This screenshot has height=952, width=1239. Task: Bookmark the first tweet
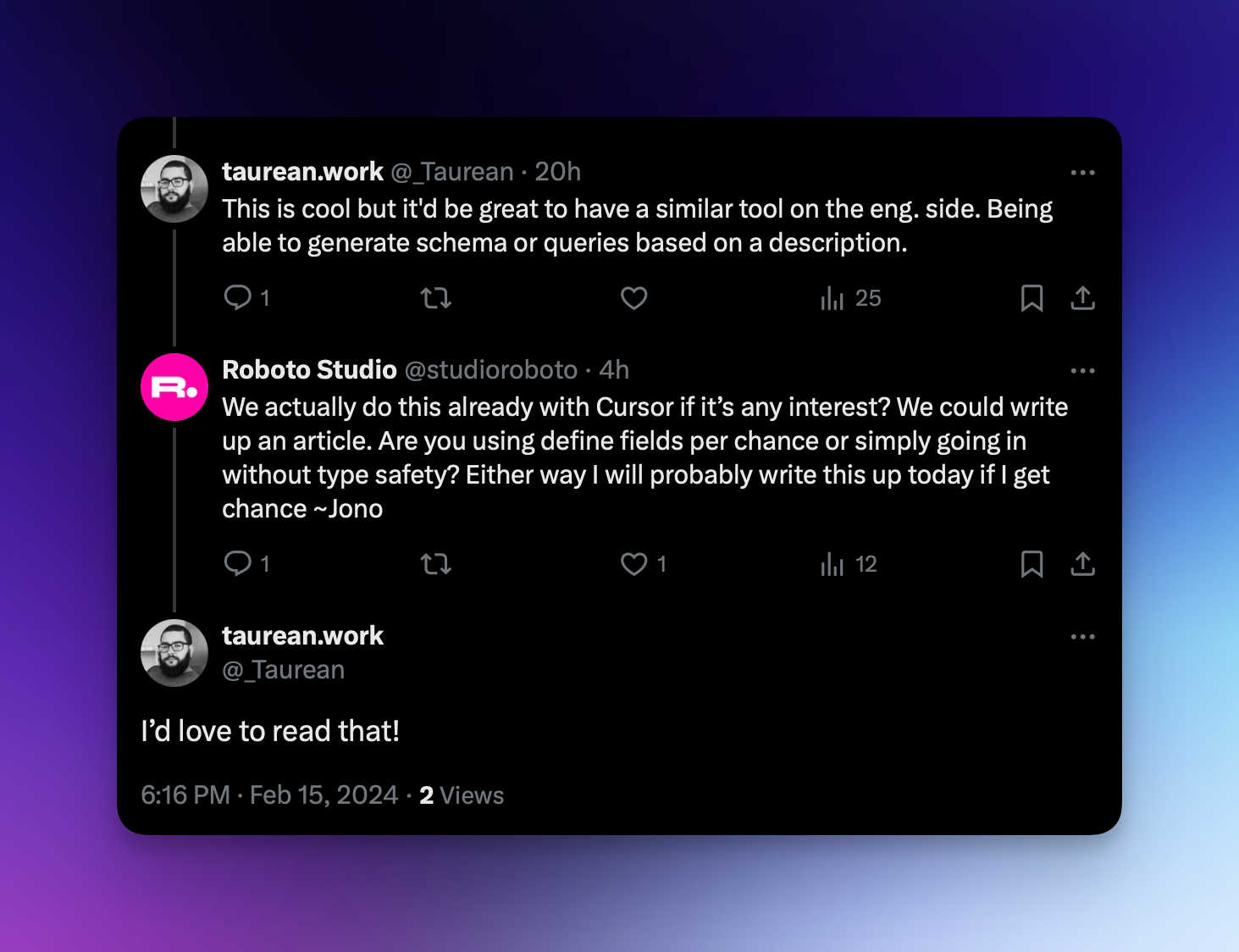[x=1032, y=298]
